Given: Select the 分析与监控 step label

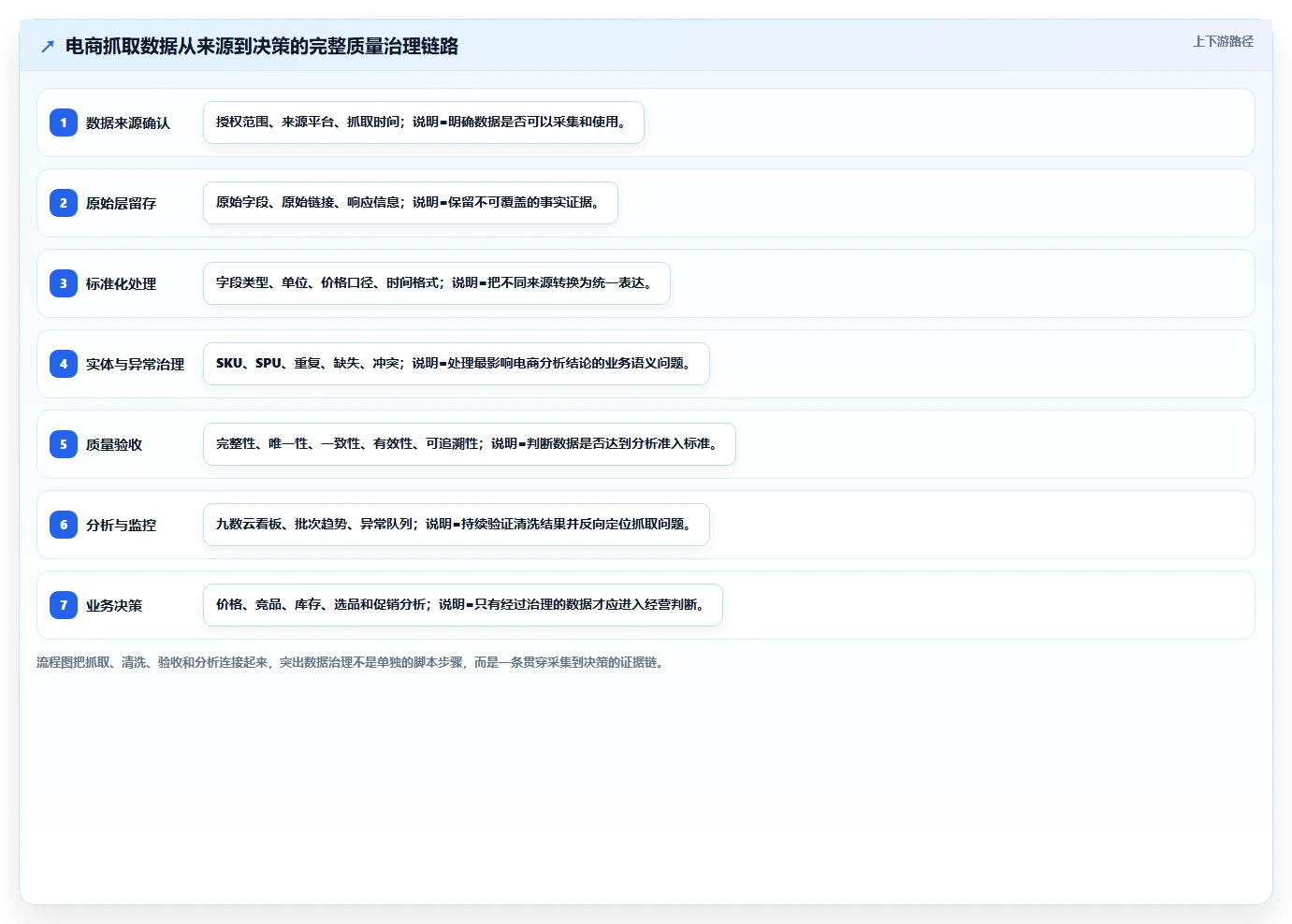Looking at the screenshot, I should [x=122, y=526].
